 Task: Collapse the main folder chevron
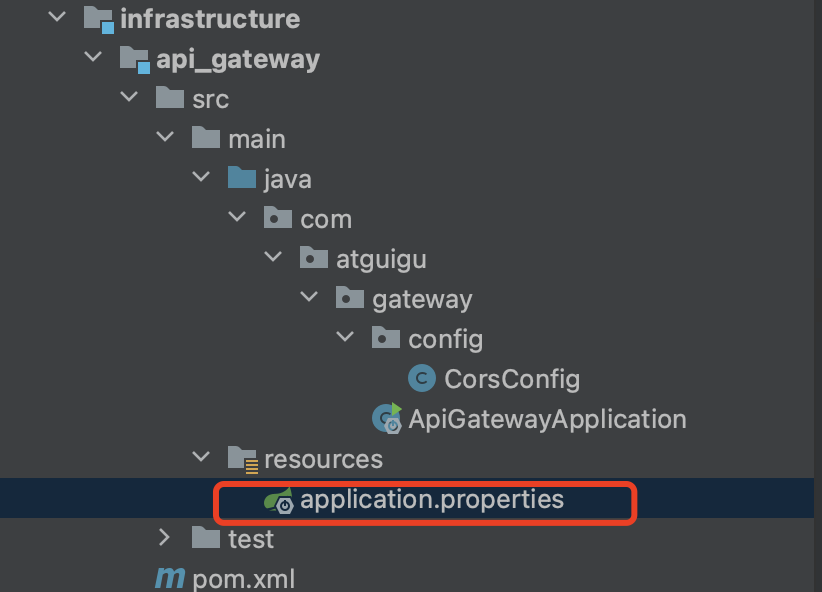click(x=164, y=137)
